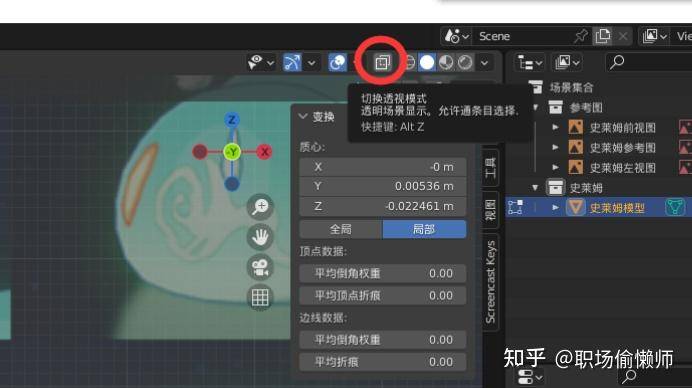Click the X median value field
The image size is (692, 388).
pos(383,167)
